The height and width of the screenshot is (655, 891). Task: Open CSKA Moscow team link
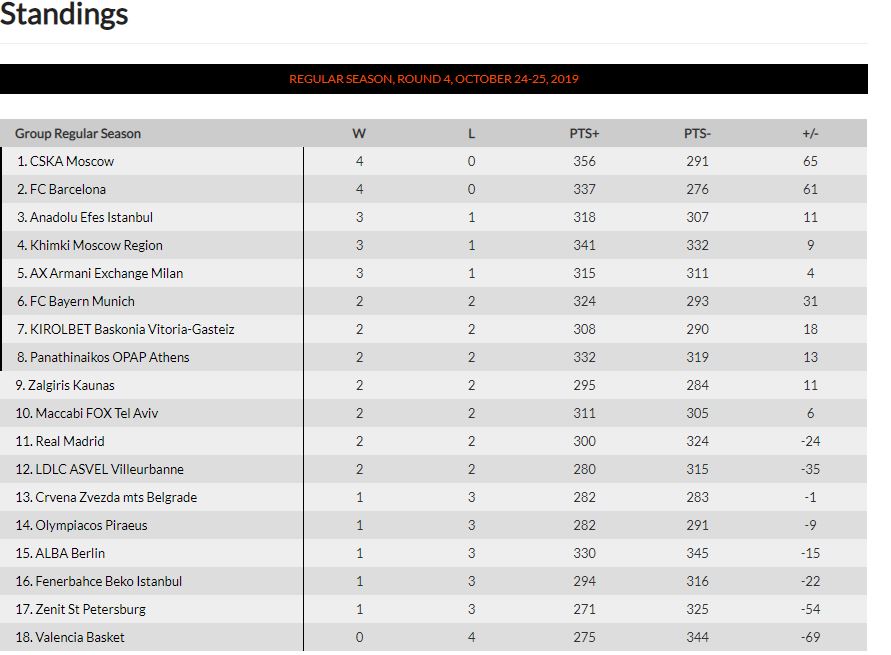(x=72, y=161)
